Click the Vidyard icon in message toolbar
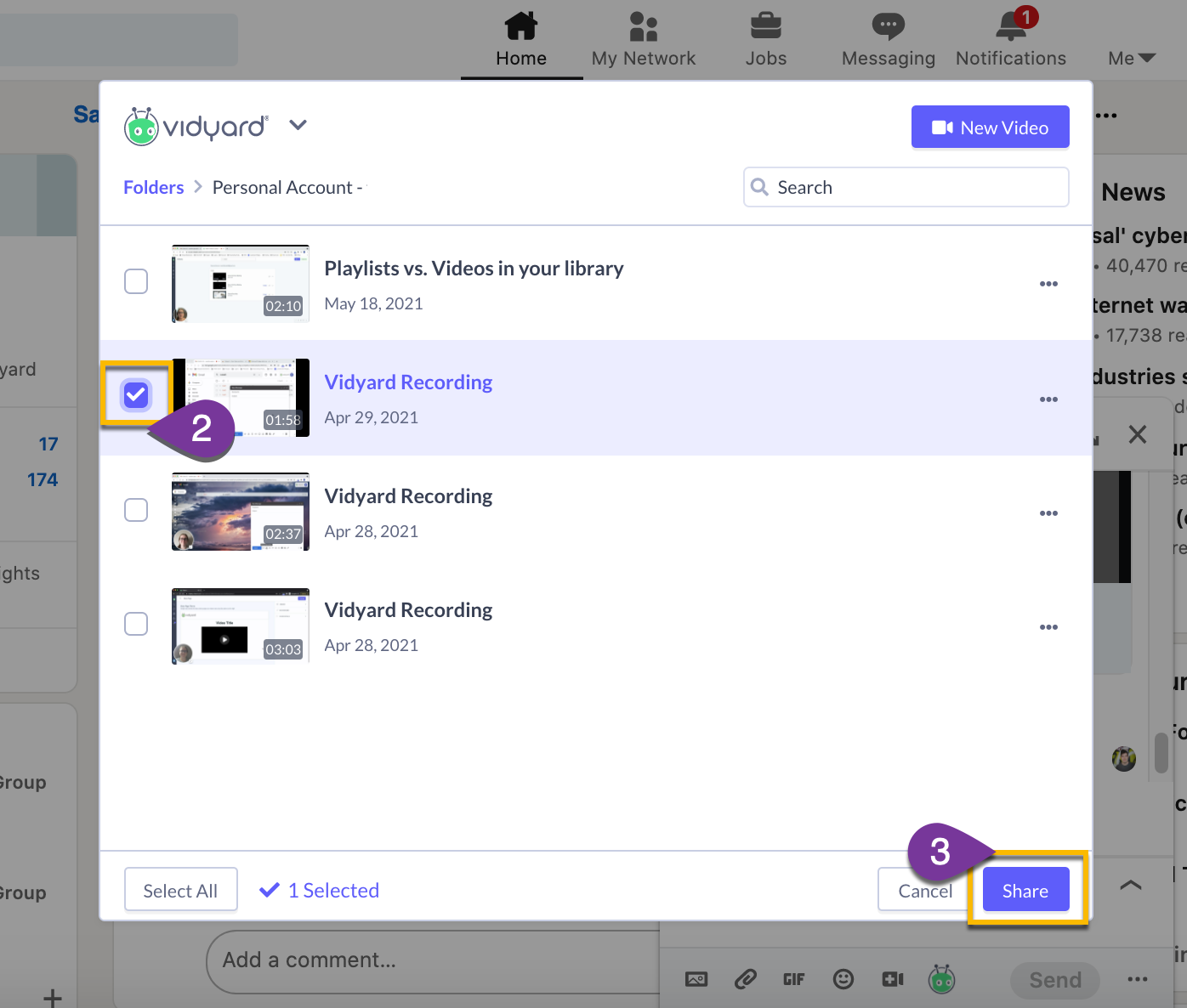Viewport: 1187px width, 1008px height. click(x=941, y=979)
